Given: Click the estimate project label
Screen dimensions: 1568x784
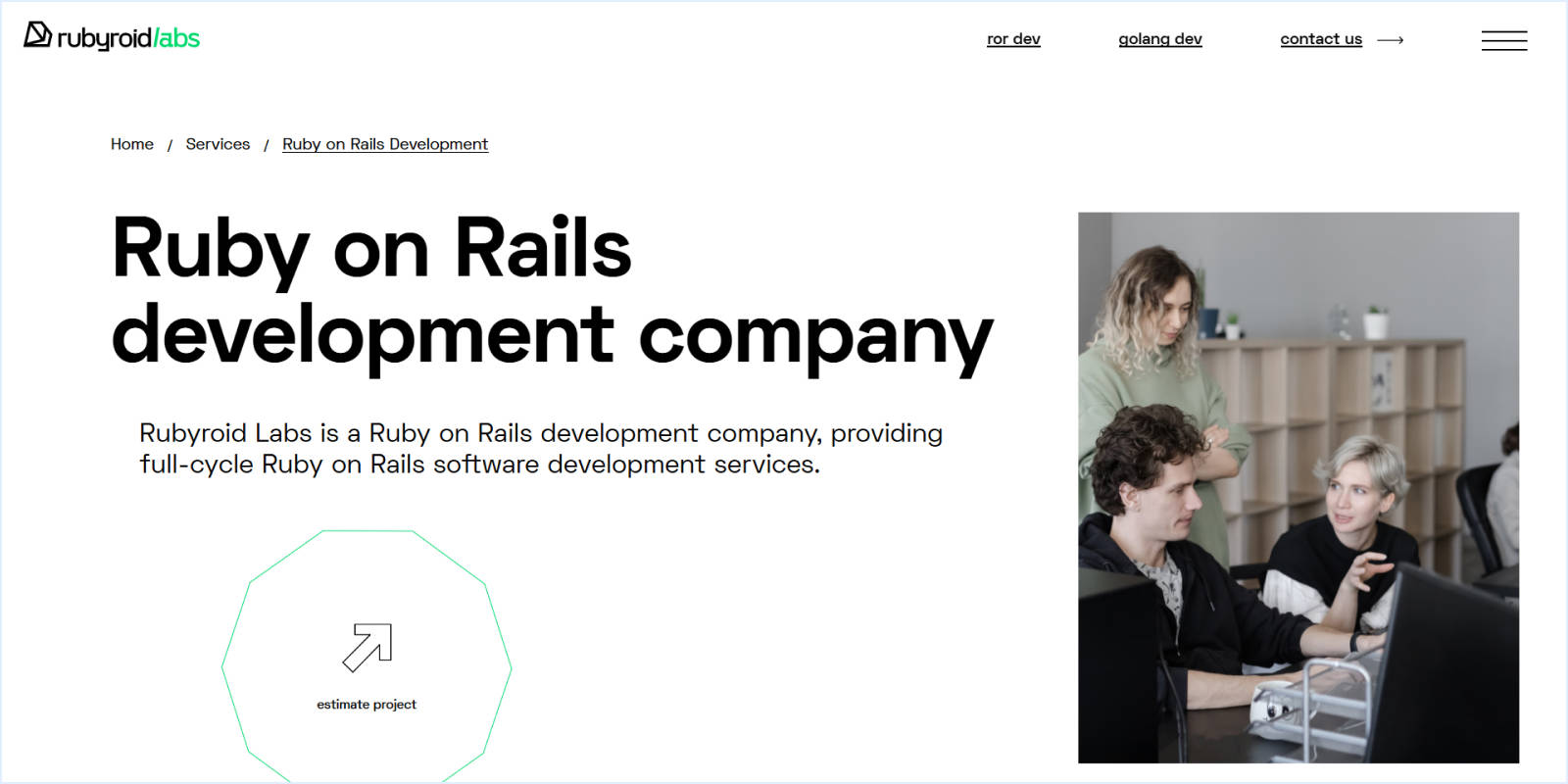Looking at the screenshot, I should (x=367, y=705).
